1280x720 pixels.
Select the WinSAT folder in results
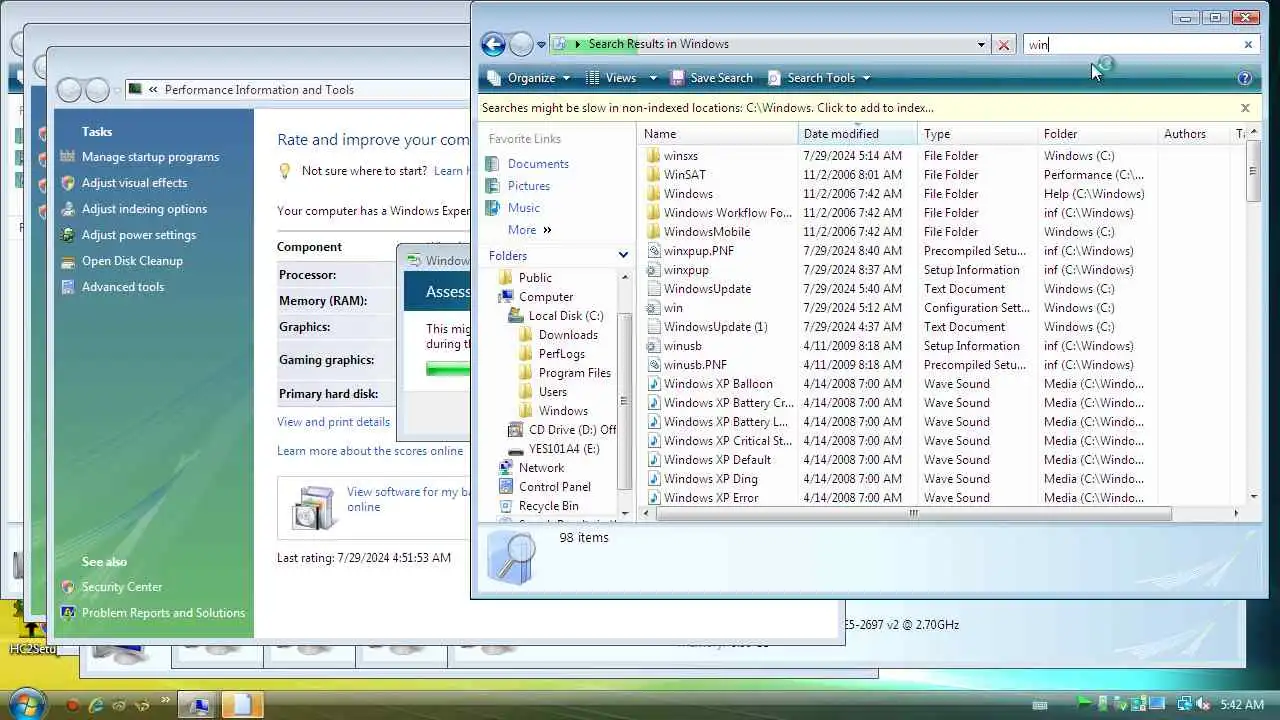click(684, 175)
